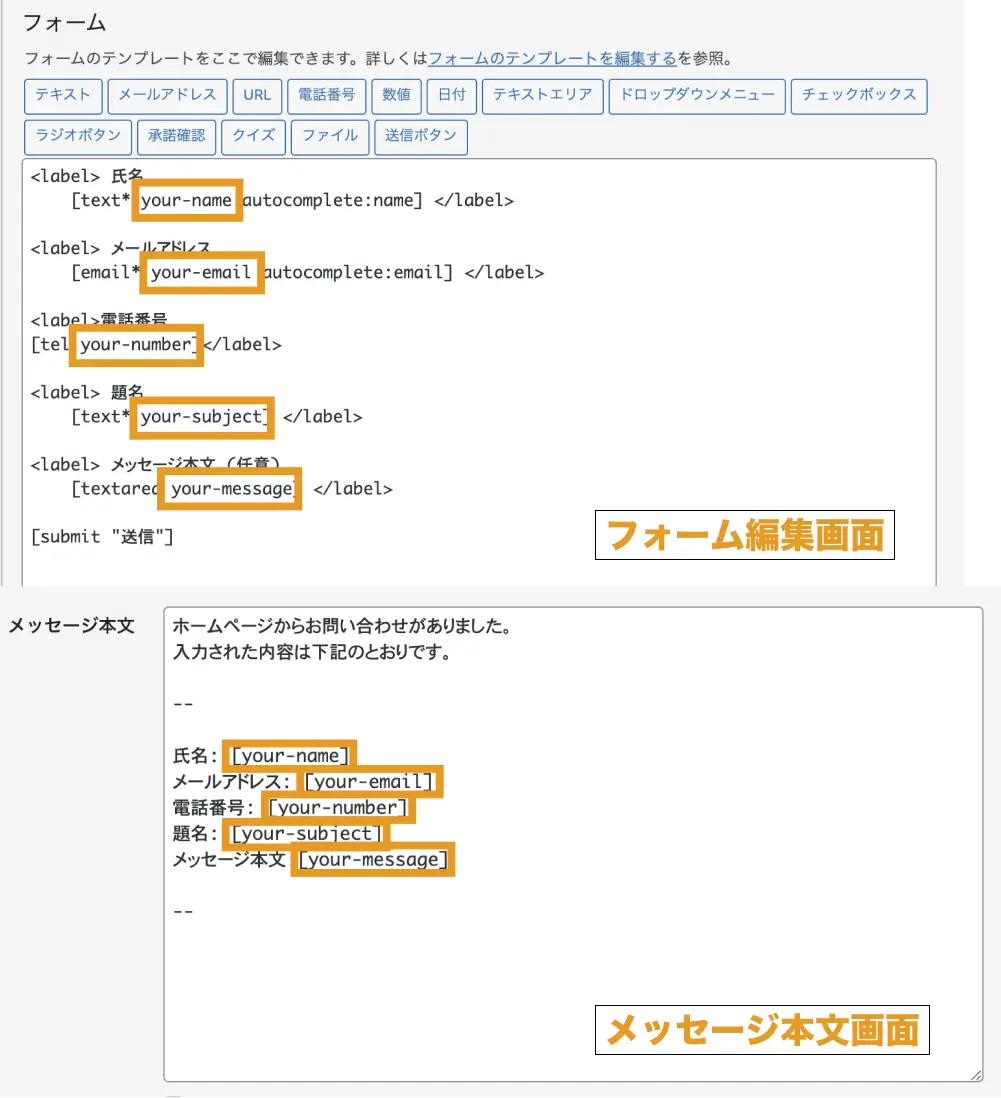Click the 数値 tag button
1001x1098 pixels.
pos(397,96)
